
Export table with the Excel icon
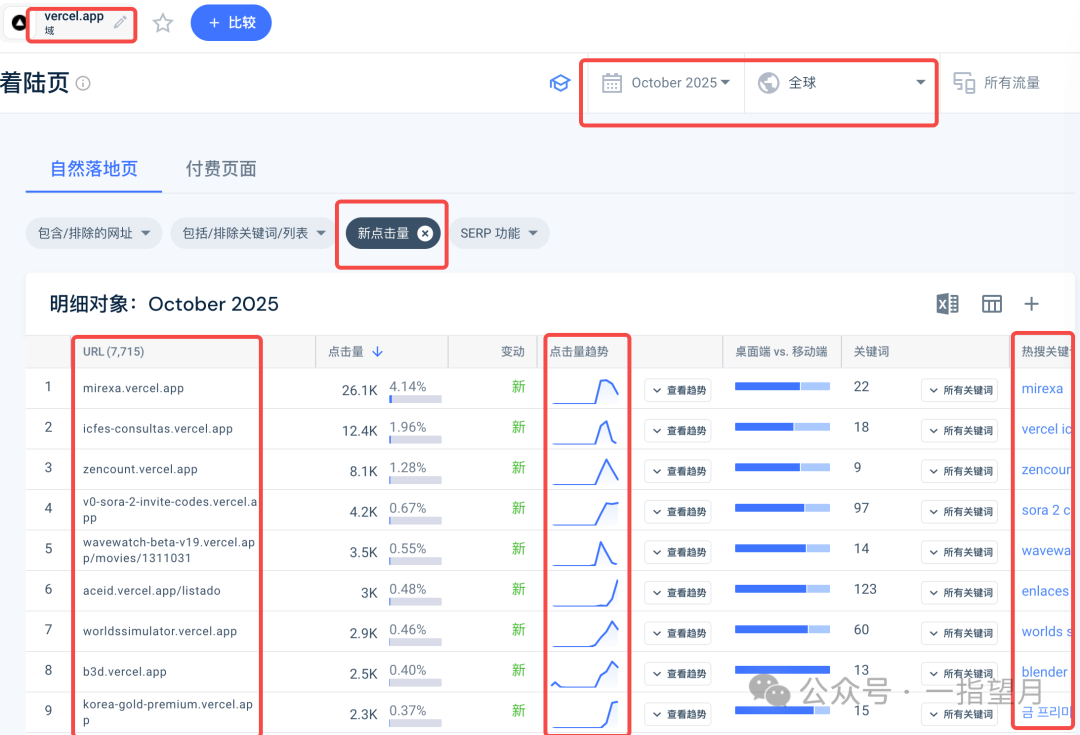pyautogui.click(x=947, y=304)
